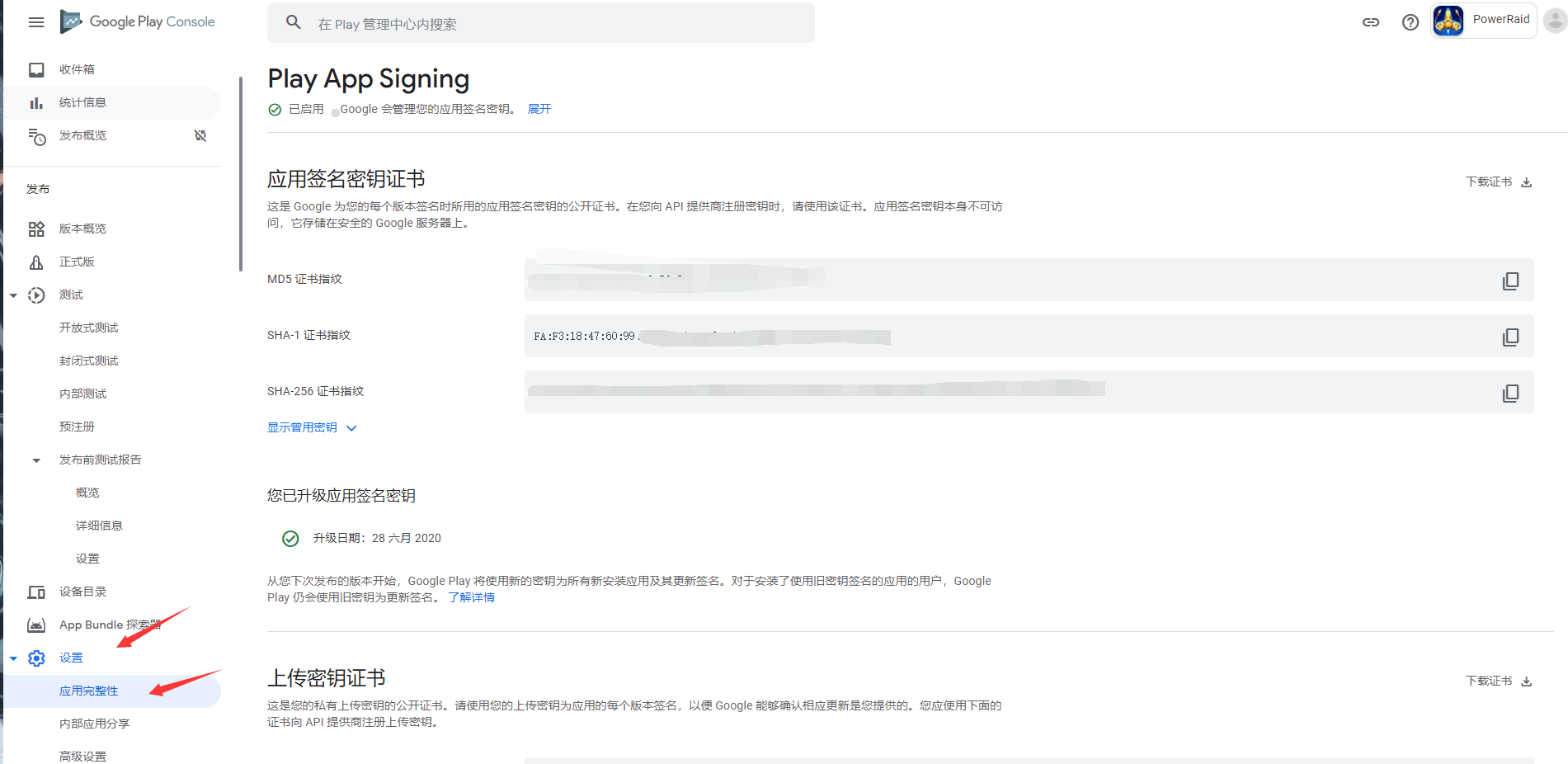Open 高级设置 advanced settings
Viewport: 1568px width, 764px height.
point(82,756)
